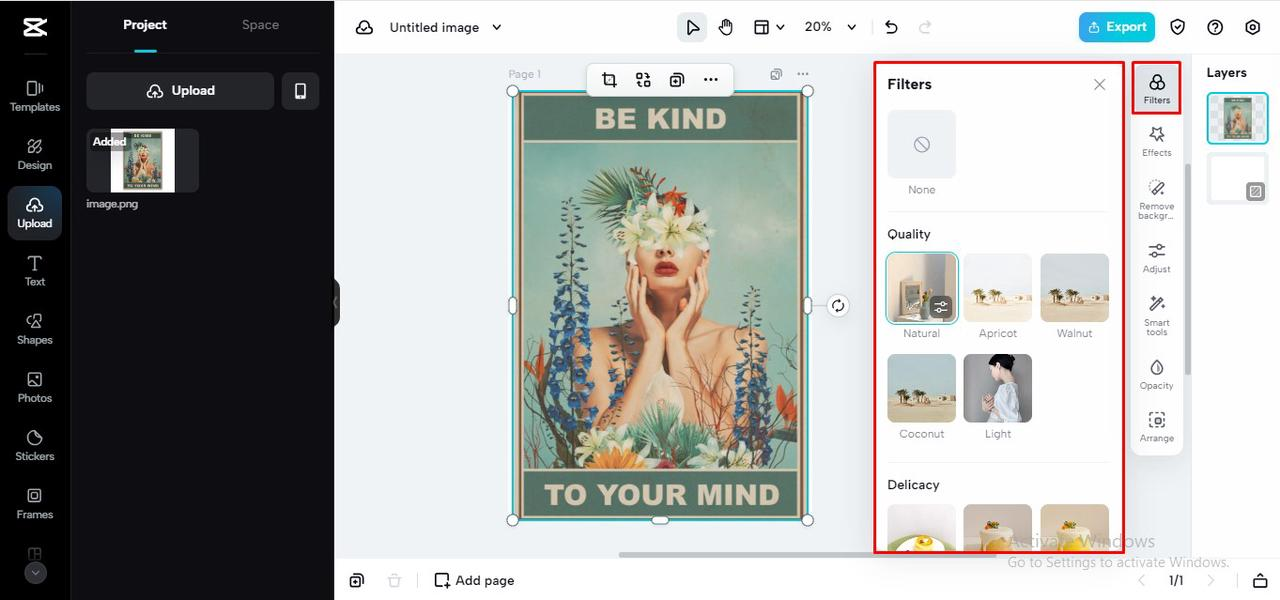Select the Filters panel icon
The height and width of the screenshot is (600, 1280).
1156,88
